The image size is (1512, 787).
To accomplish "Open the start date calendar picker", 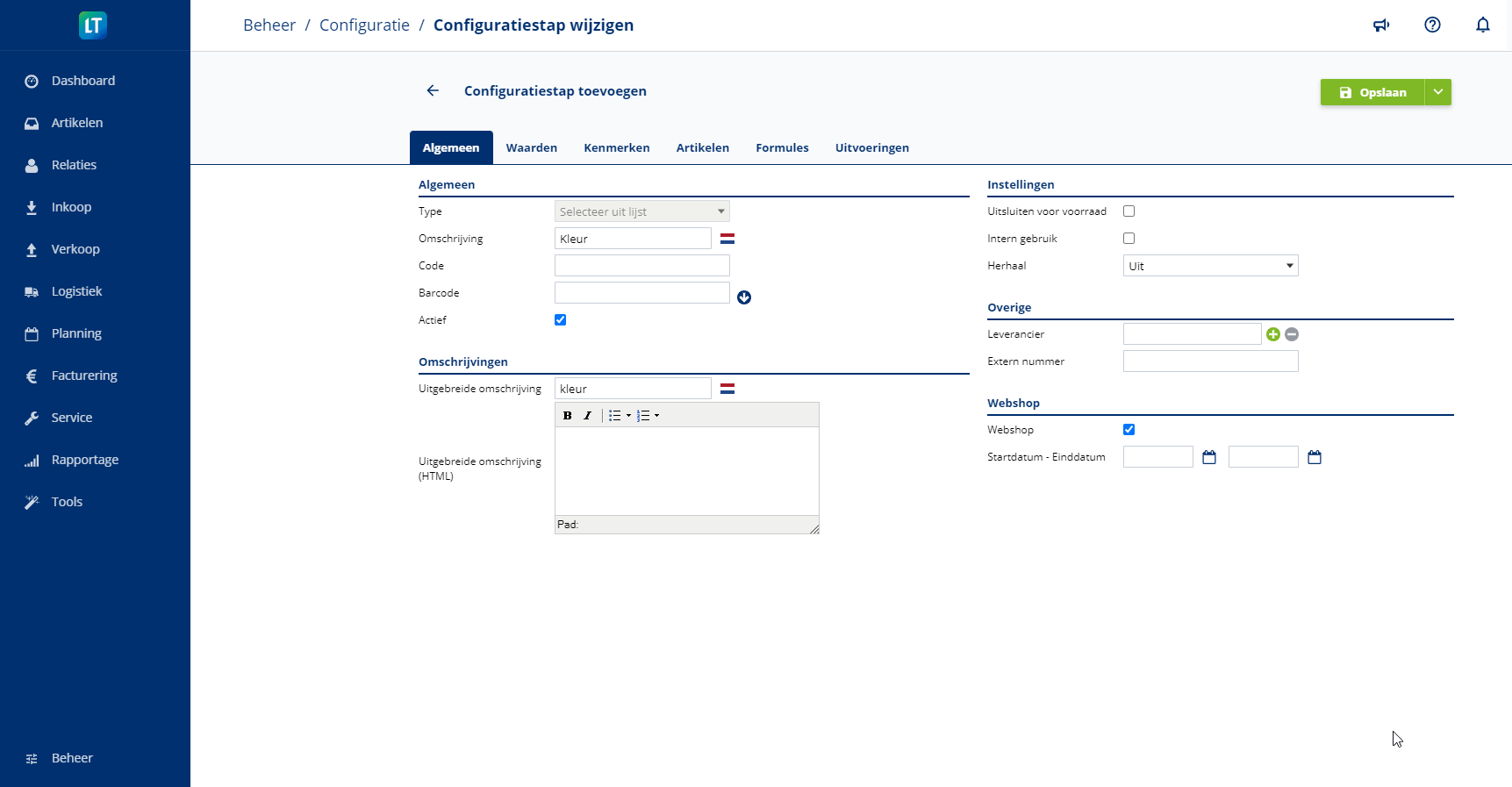I will click(x=1209, y=457).
